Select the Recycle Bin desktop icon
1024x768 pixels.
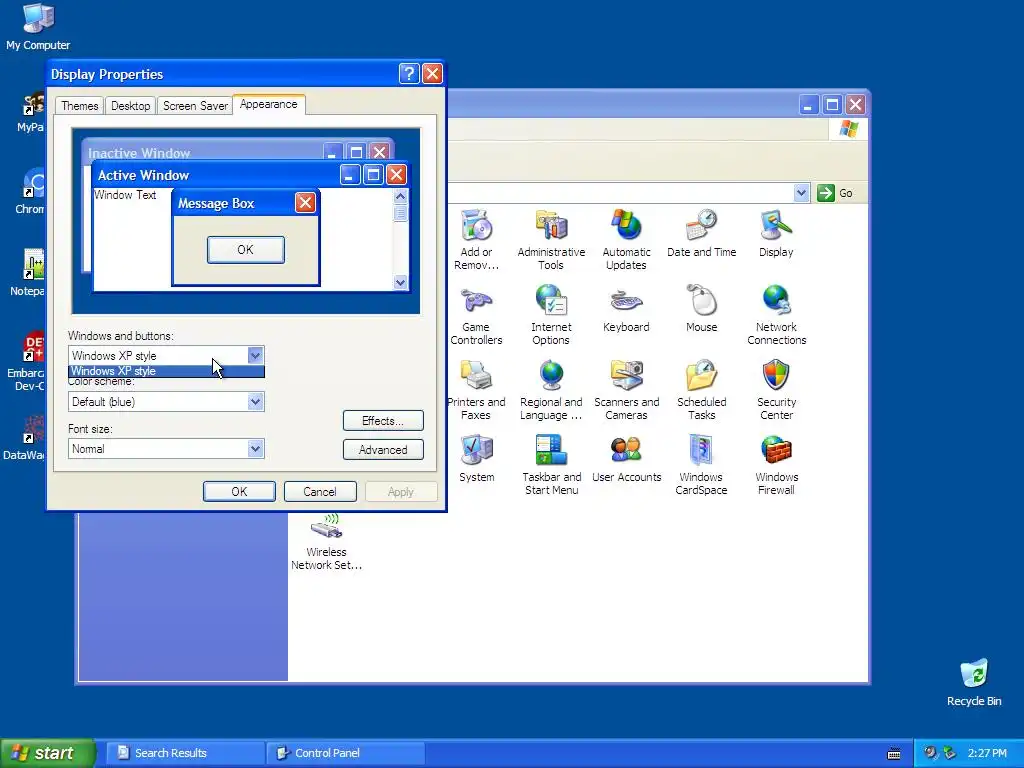(x=974, y=683)
